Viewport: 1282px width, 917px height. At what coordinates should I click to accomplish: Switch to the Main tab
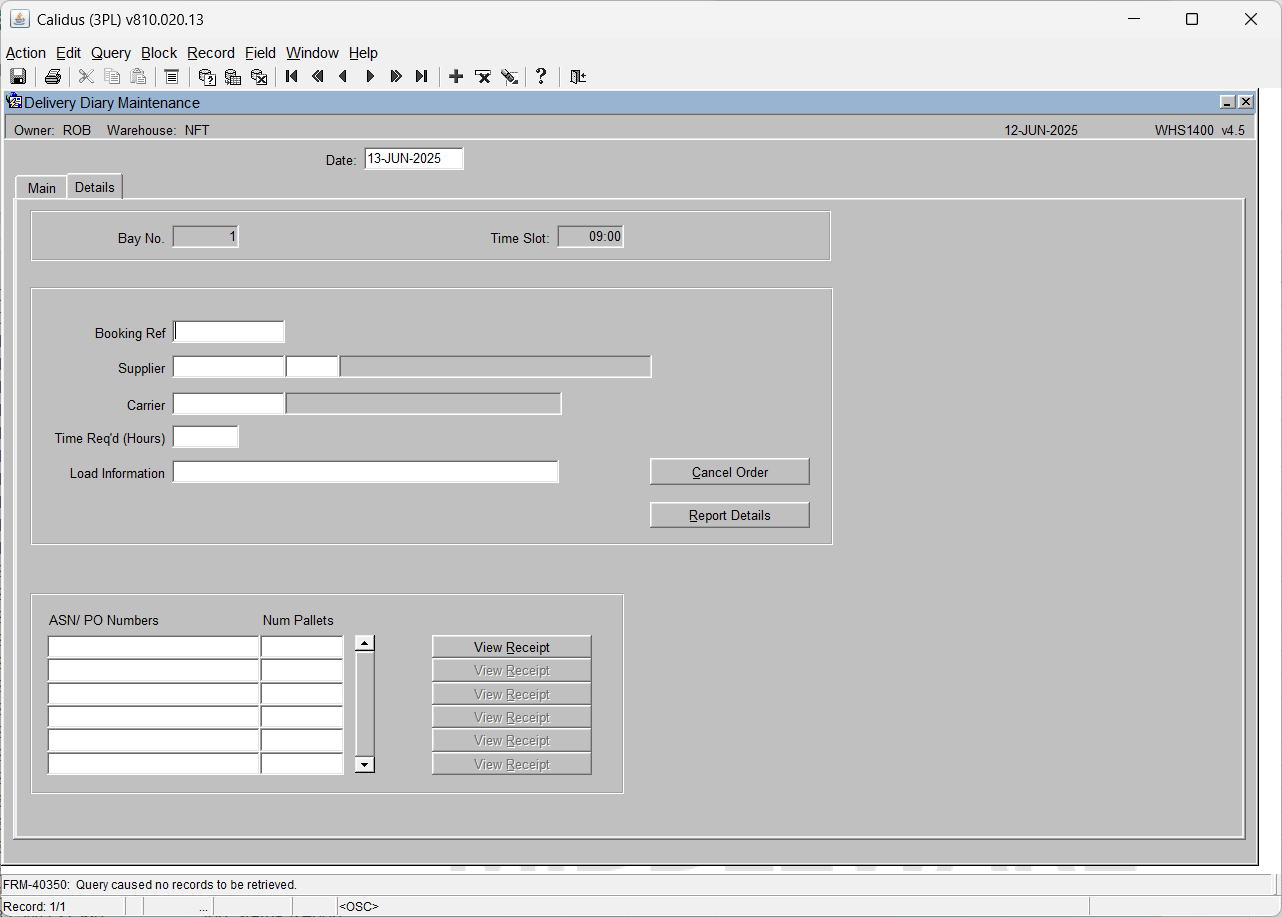point(41,188)
